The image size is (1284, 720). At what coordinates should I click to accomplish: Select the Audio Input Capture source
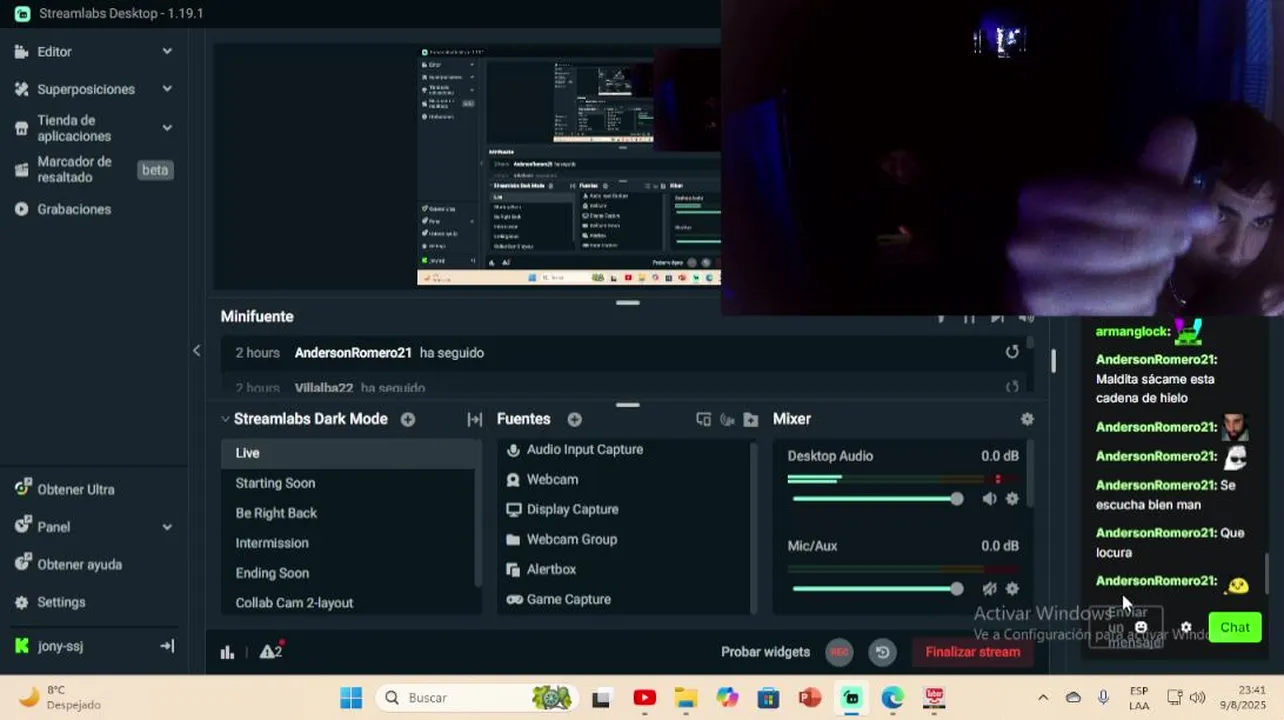[622, 450]
